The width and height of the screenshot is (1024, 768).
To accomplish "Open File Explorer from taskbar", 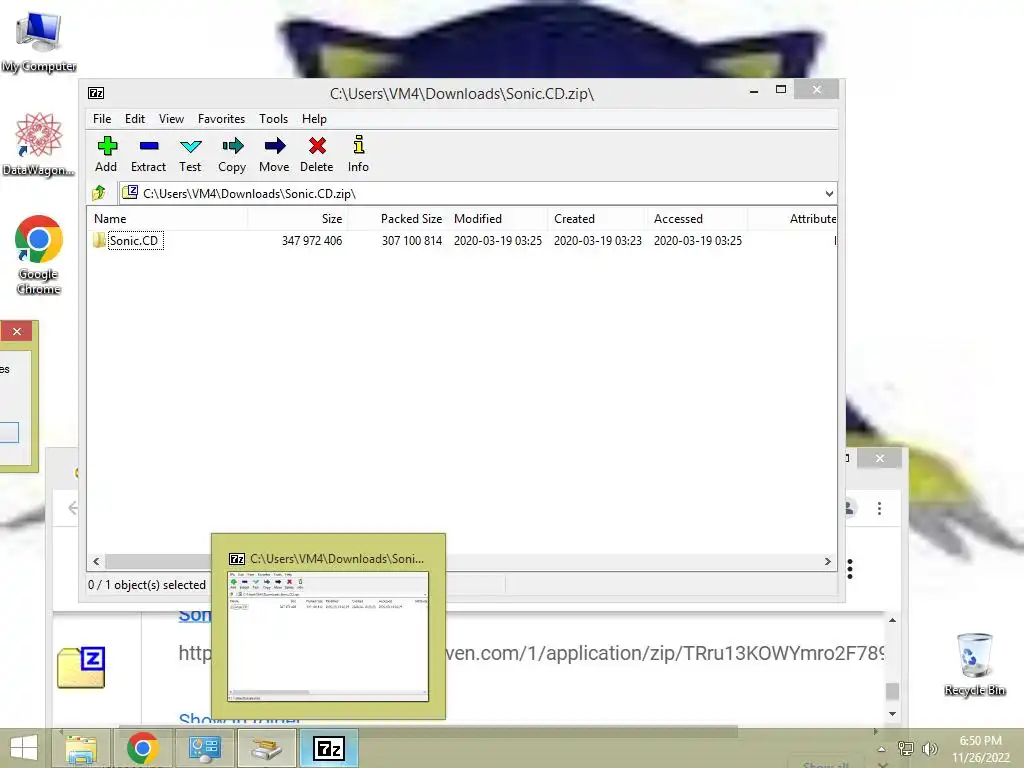I will coord(82,748).
